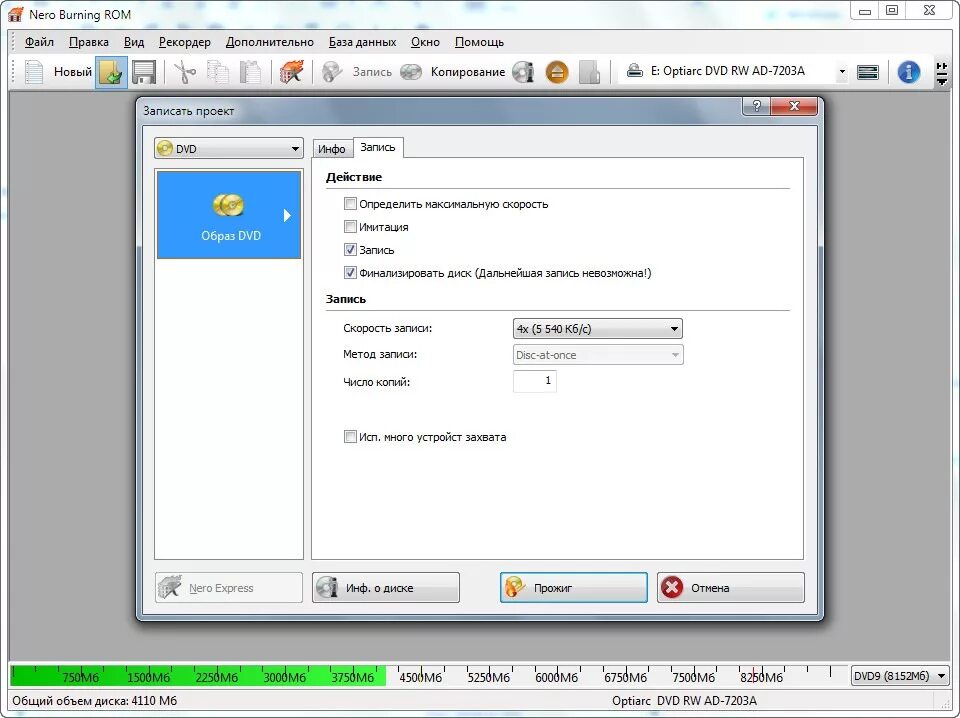Open the Рекордер menu

(184, 42)
